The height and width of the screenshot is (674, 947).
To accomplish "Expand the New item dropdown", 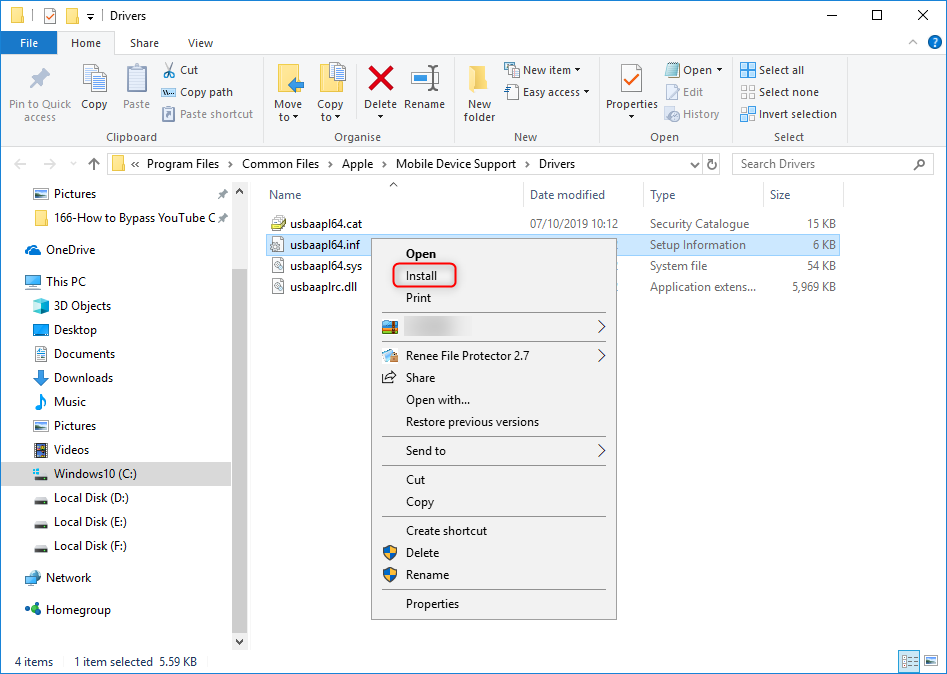I will click(577, 70).
